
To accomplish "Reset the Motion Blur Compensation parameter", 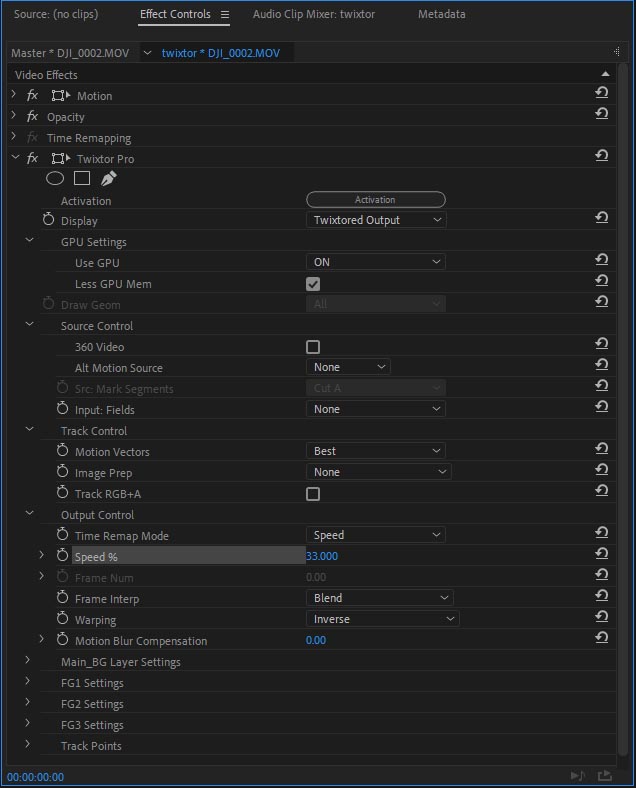I will tap(601, 638).
